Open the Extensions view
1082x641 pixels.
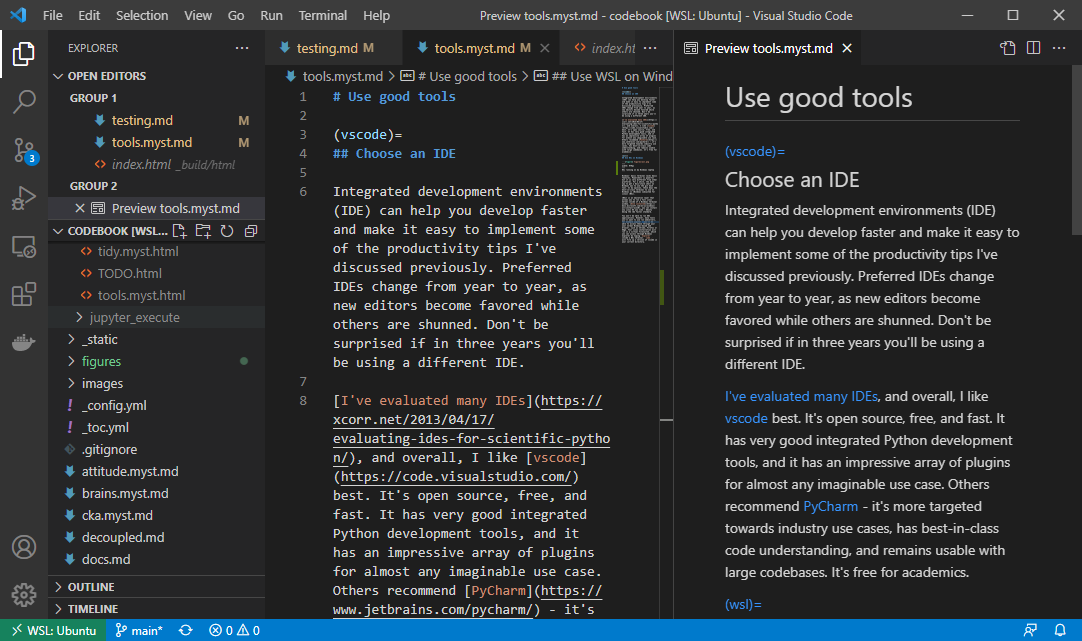pos(23,294)
